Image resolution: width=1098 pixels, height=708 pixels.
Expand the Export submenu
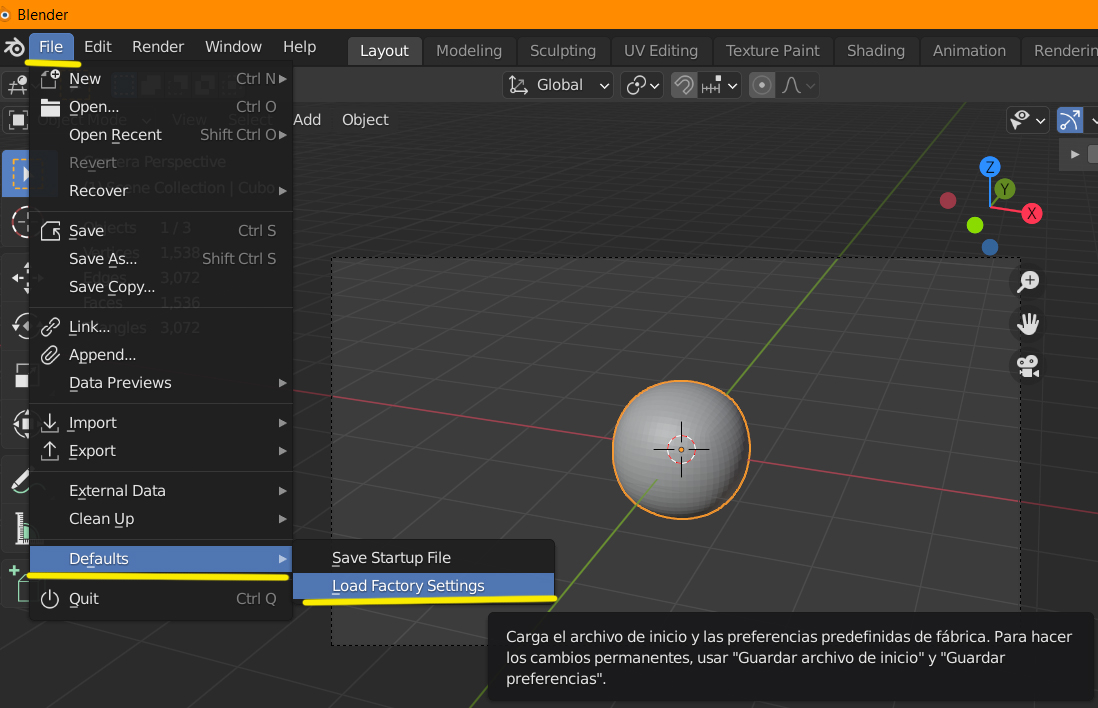click(x=161, y=451)
